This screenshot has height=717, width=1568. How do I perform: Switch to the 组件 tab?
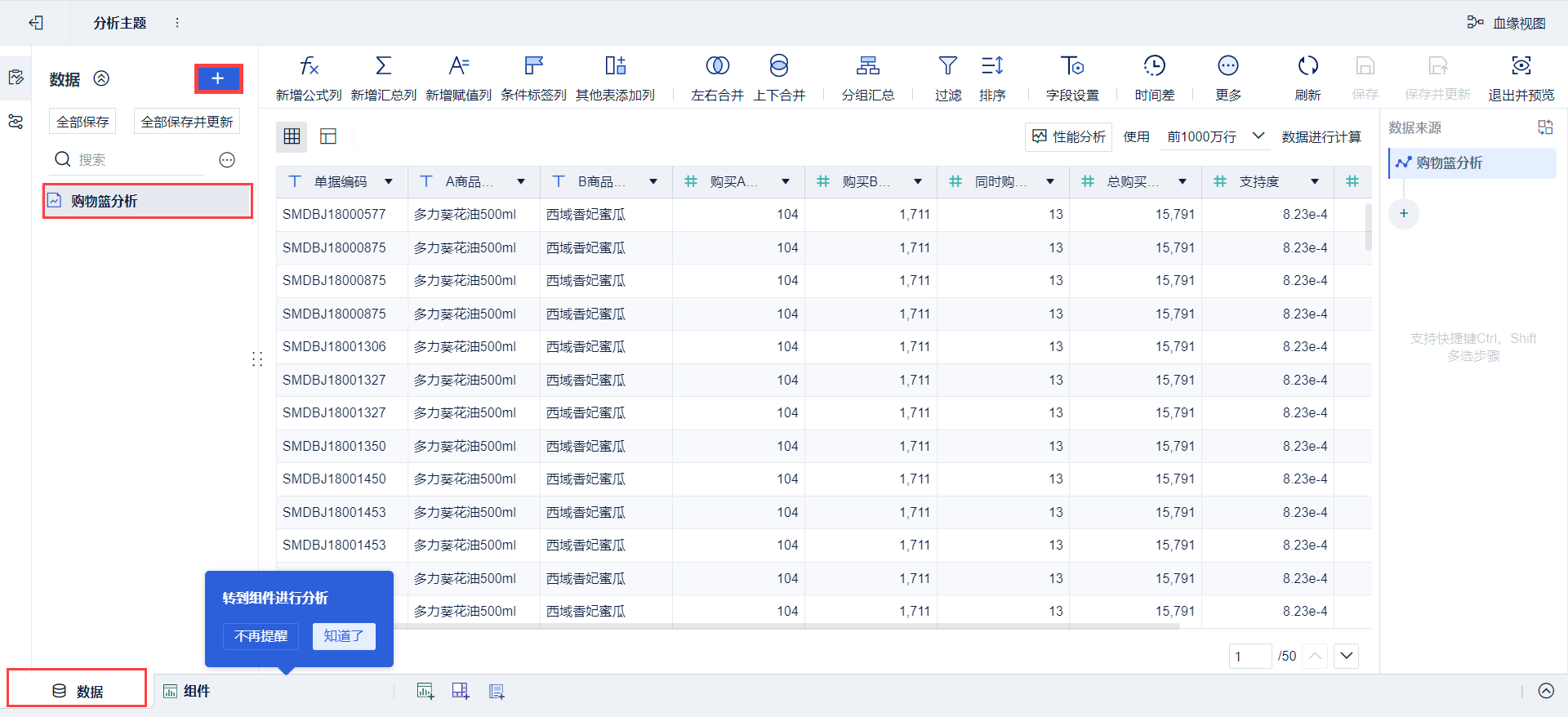(187, 692)
